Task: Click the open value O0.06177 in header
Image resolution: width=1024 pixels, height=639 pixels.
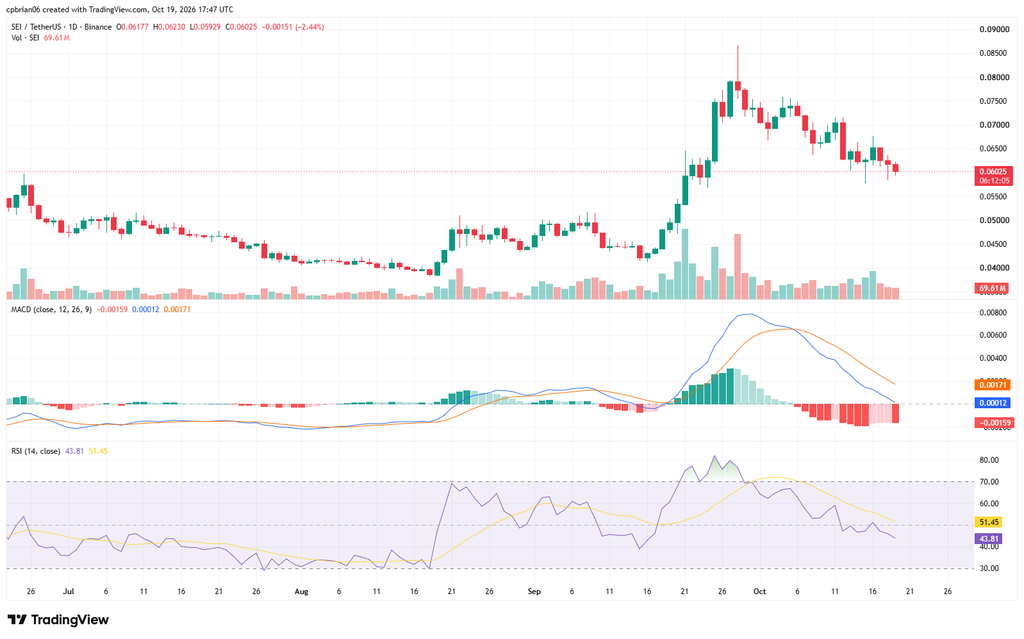Action: [133, 27]
